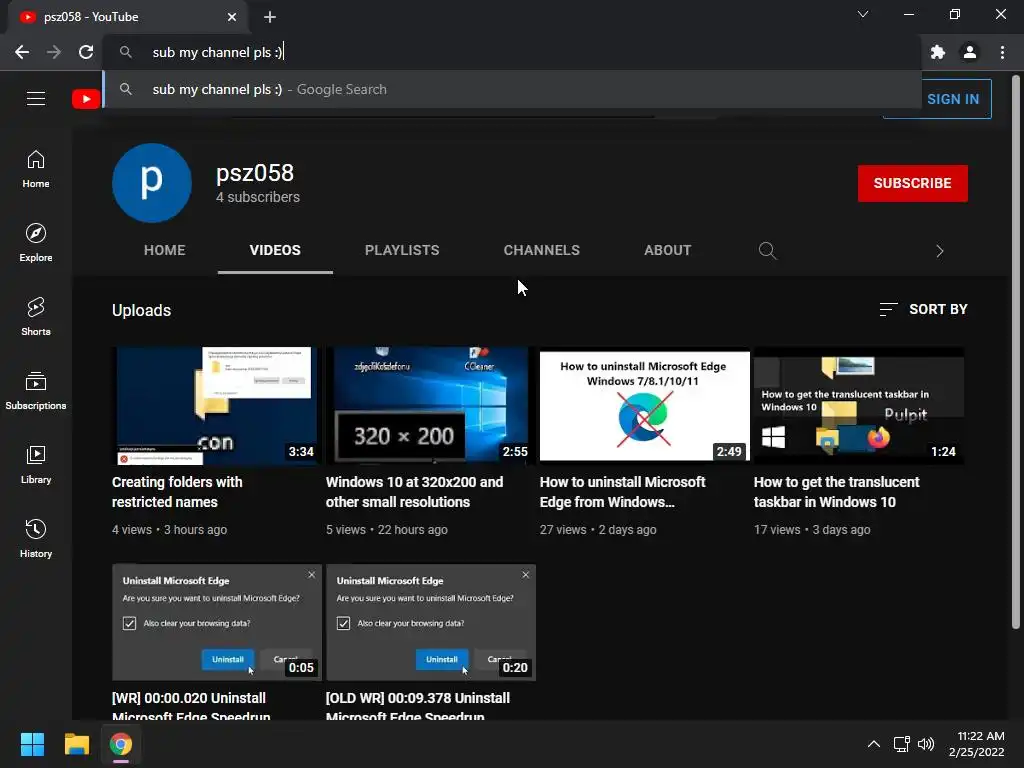Switch to the CHANNELS tab
Image resolution: width=1024 pixels, height=768 pixels.
[541, 250]
